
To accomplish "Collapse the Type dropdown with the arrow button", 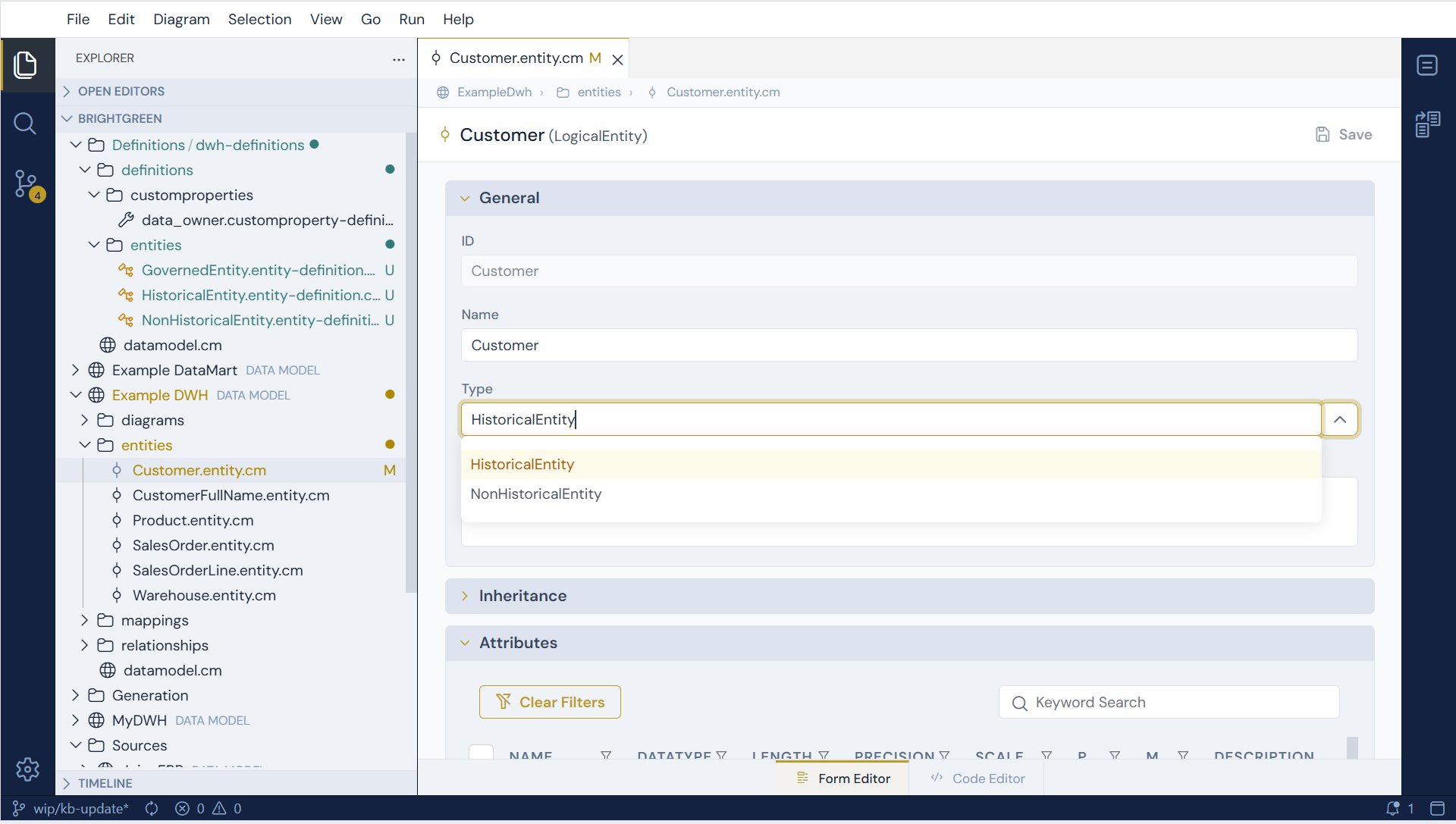I will 1340,420.
